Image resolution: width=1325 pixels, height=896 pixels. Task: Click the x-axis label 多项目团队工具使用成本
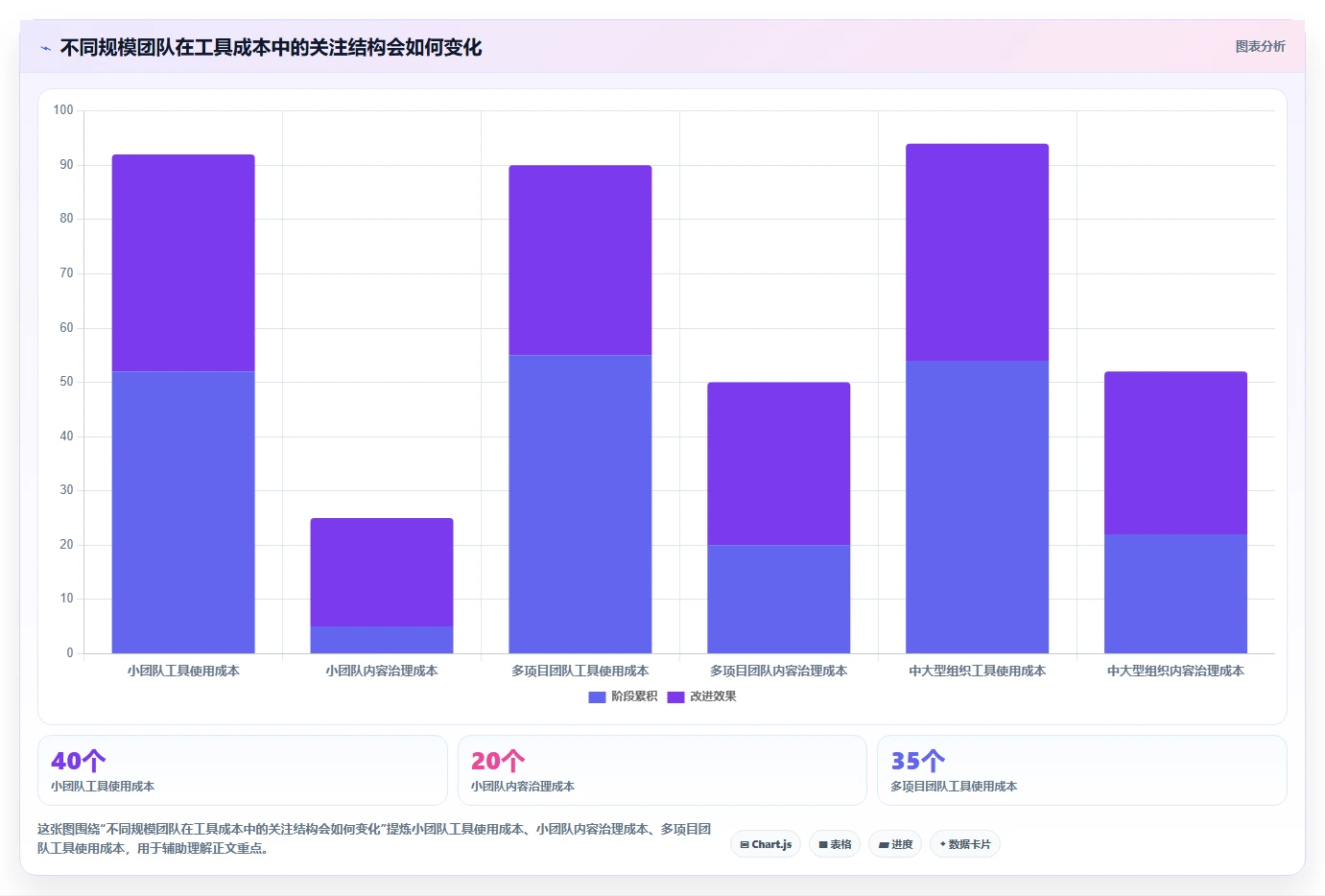580,672
